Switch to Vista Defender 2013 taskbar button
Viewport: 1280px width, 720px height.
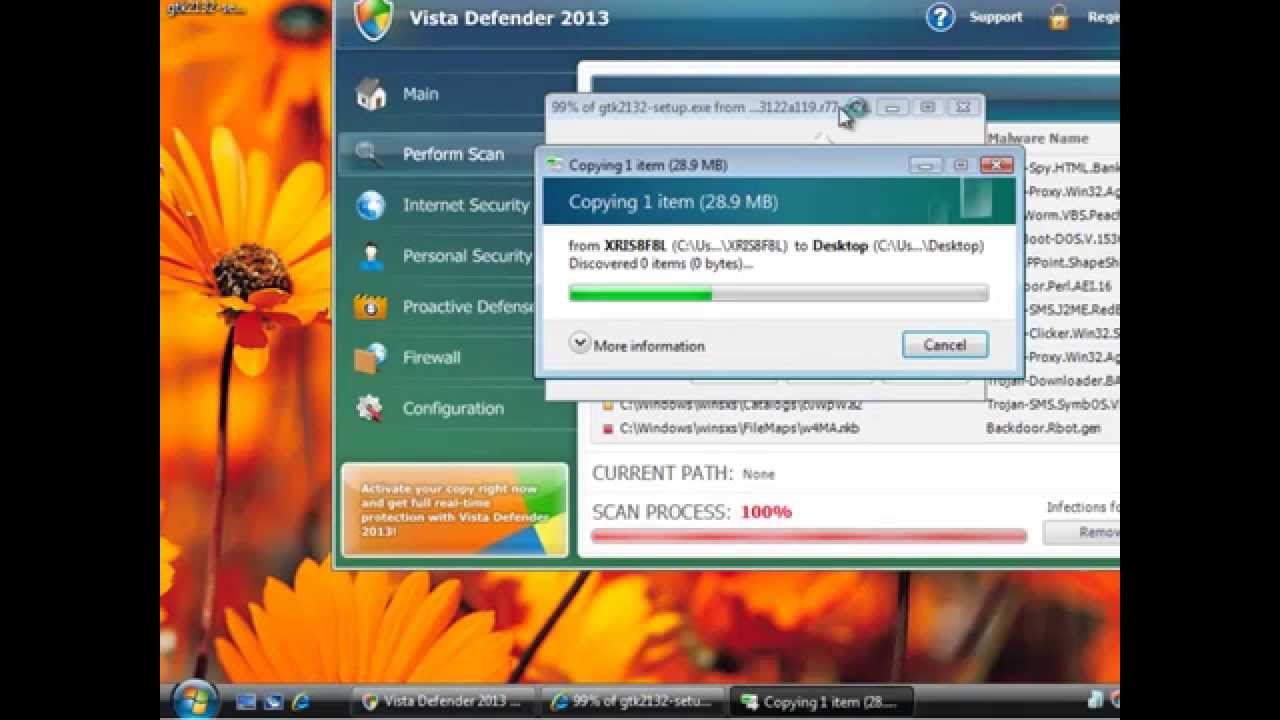(444, 701)
